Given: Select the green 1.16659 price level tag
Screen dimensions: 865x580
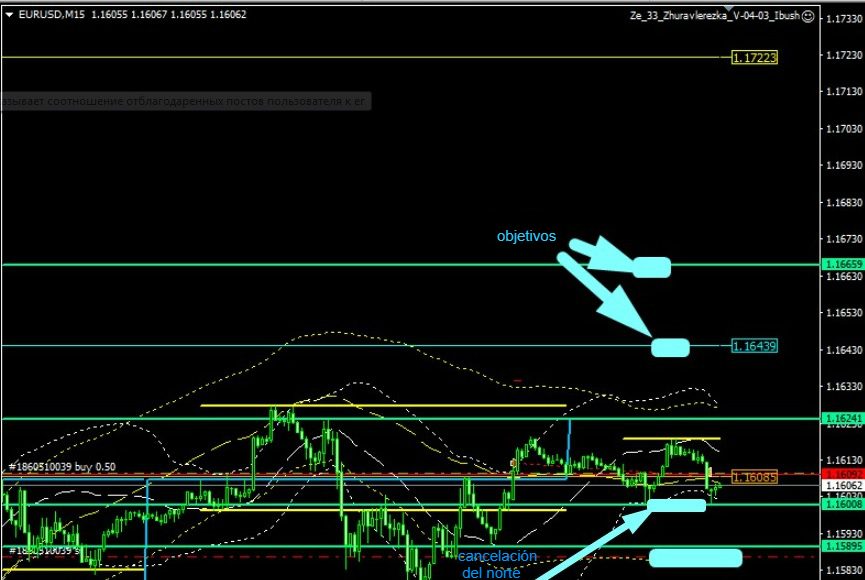Looking at the screenshot, I should click(x=841, y=264).
